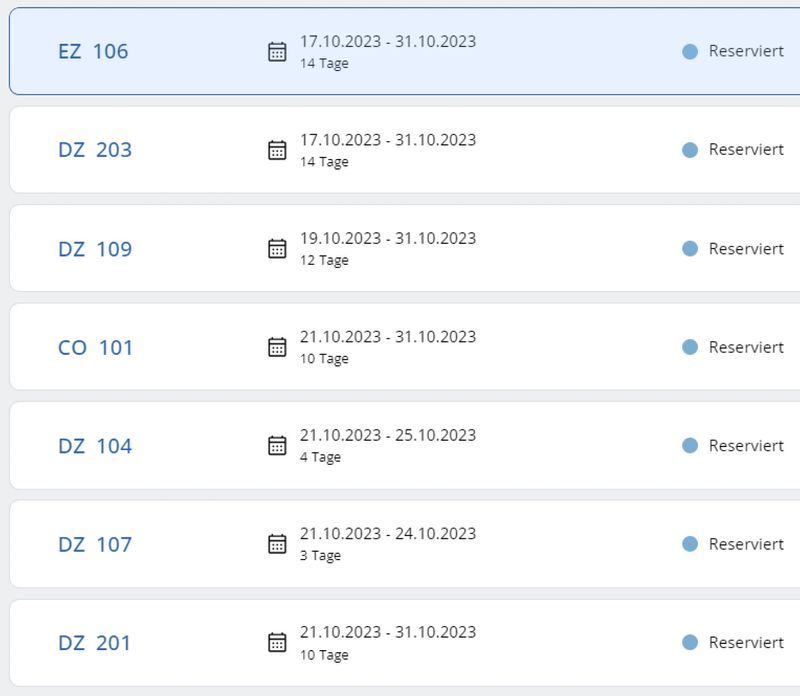Click the Reserviert status of DZ 203
800x696 pixels.
pyautogui.click(x=745, y=150)
